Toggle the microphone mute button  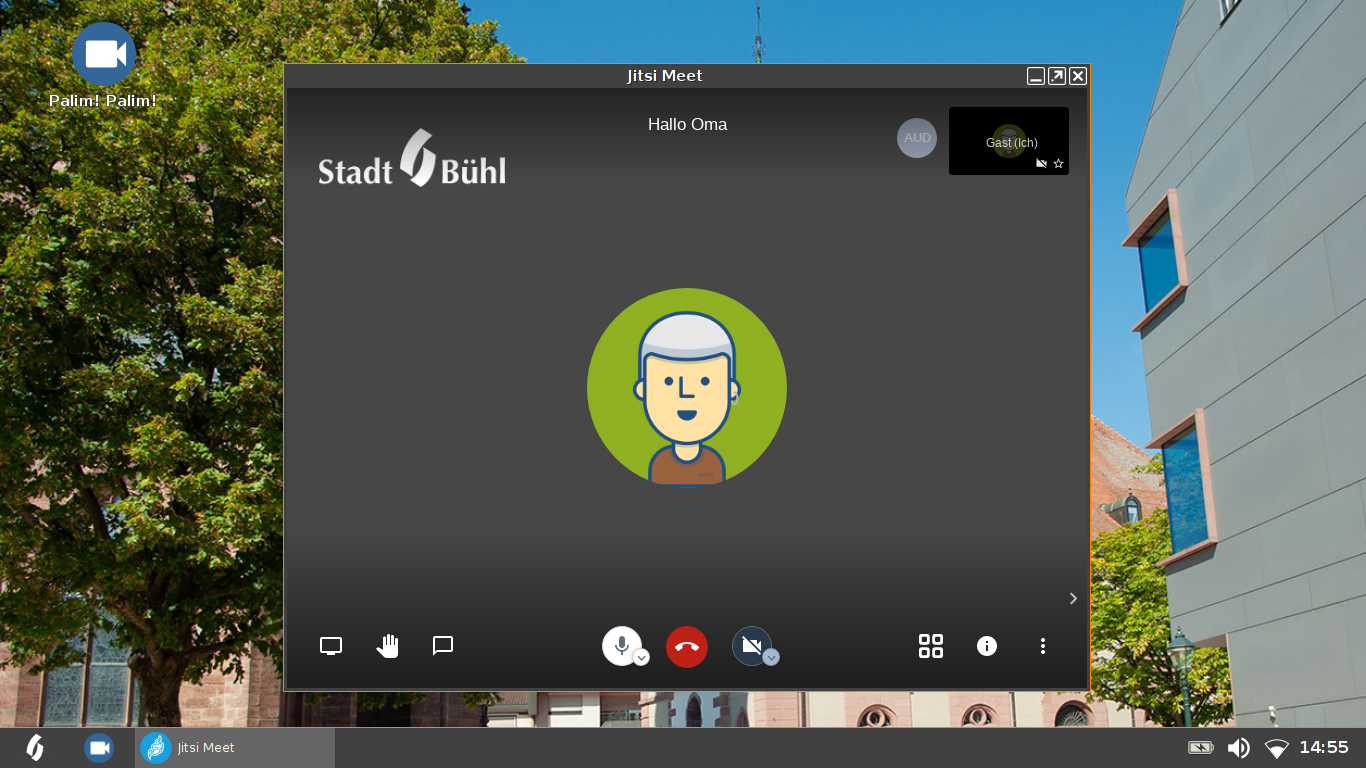coord(620,645)
